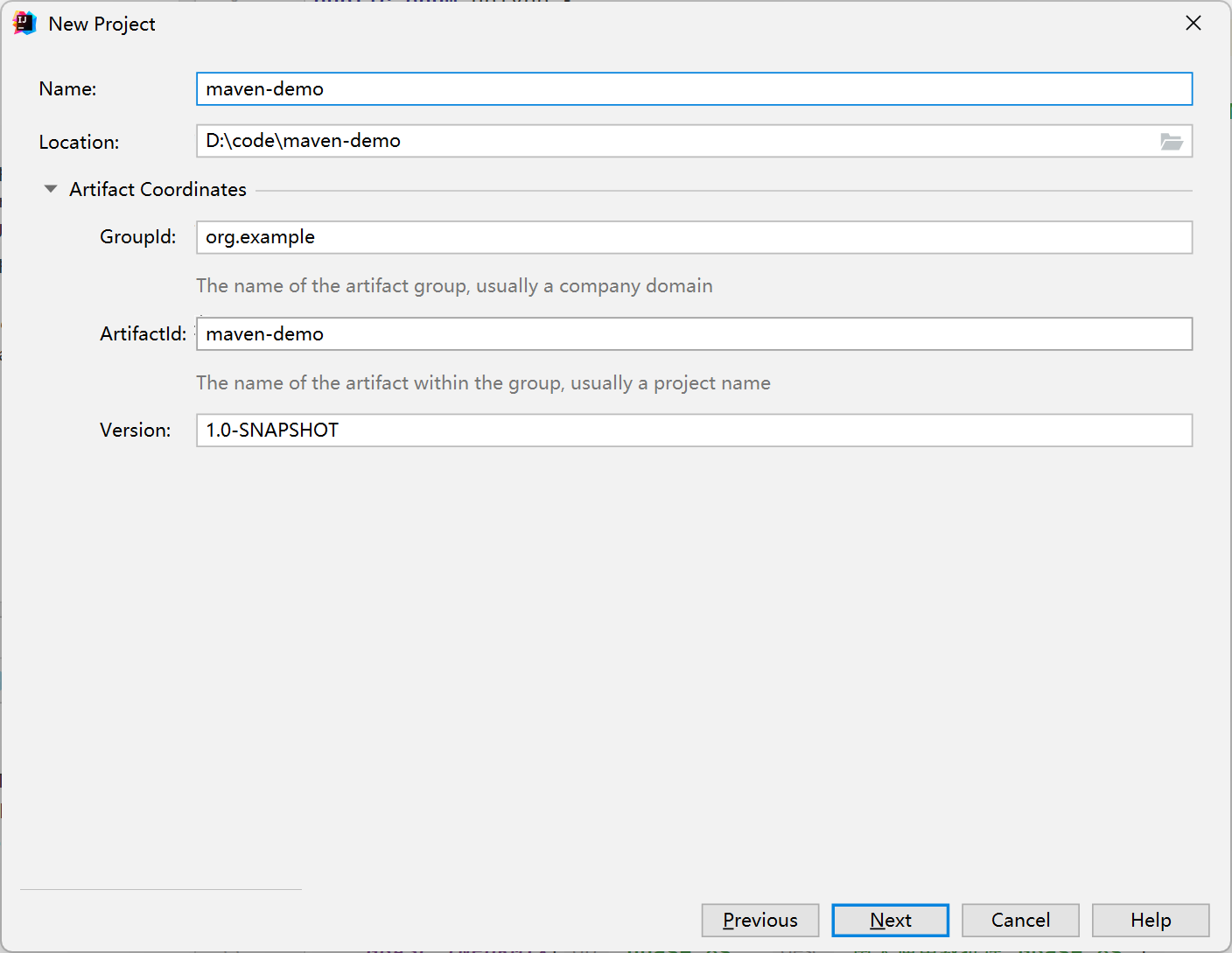Focus the project Name text field
Viewport: 1232px width, 953px height.
pyautogui.click(x=694, y=89)
